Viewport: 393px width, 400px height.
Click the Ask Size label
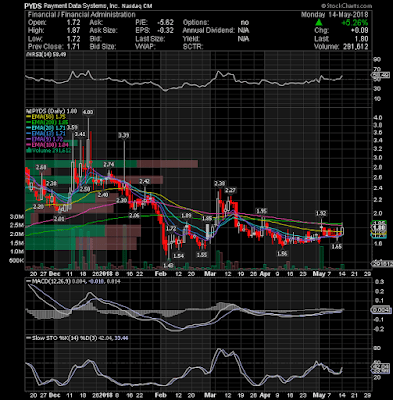point(103,31)
